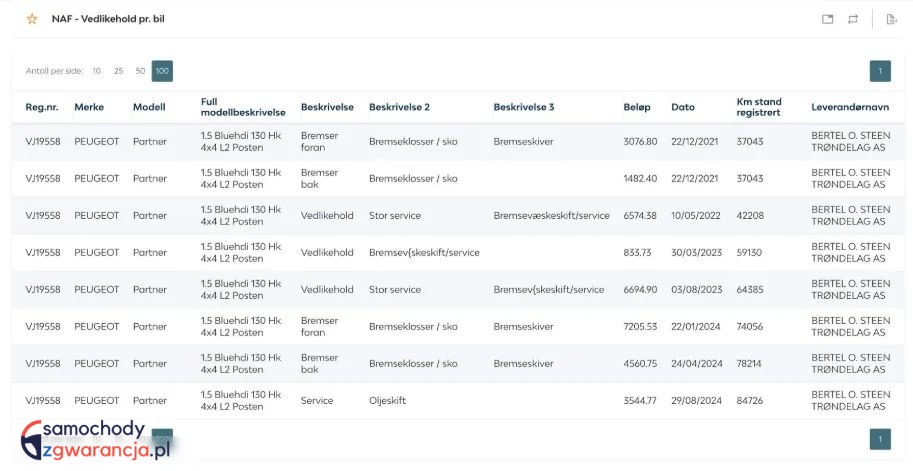Click Bremser foran in 3076.80 row
Screen dimensions: 913x471
pos(319,141)
